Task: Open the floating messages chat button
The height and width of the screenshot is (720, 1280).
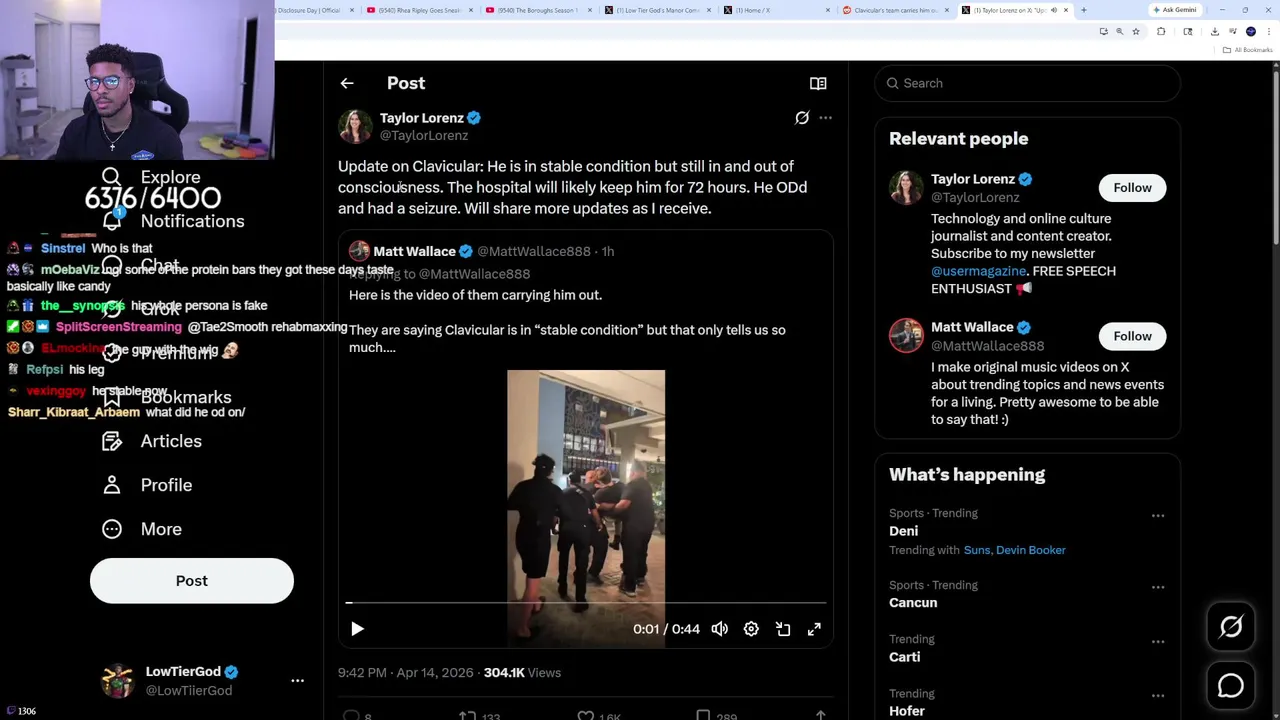Action: (1231, 686)
